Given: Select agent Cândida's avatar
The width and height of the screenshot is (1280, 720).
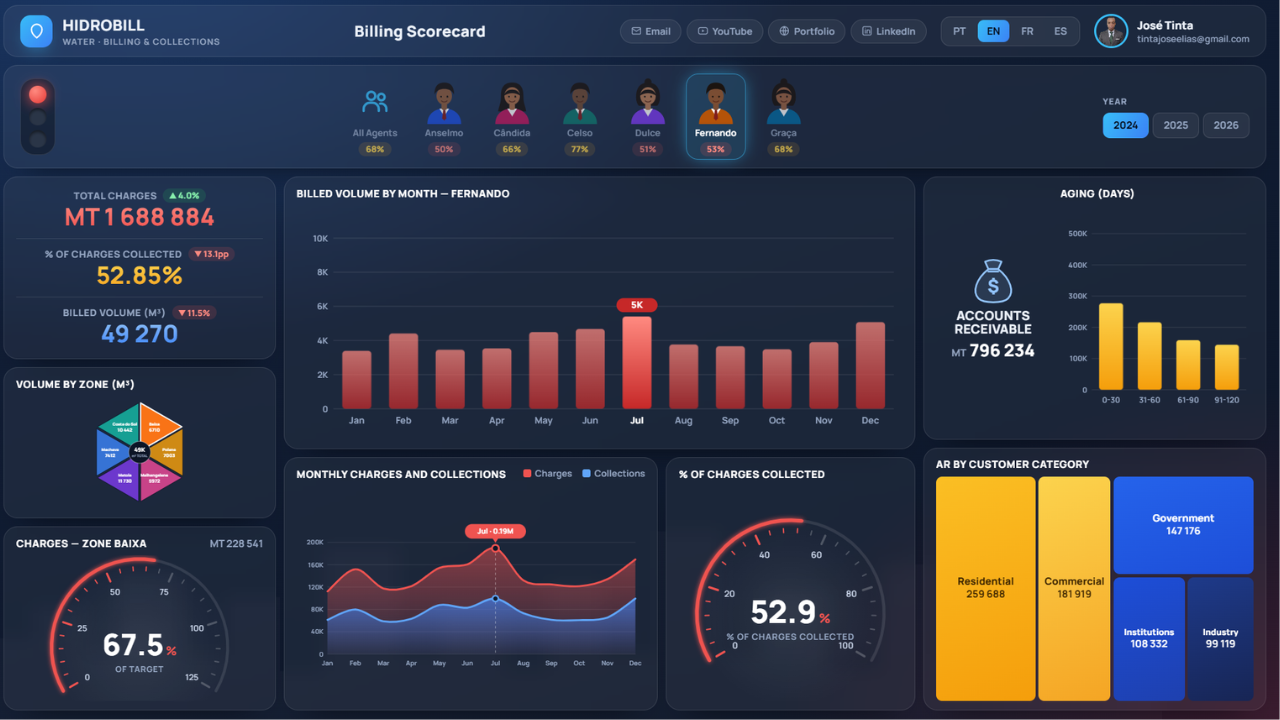Looking at the screenshot, I should 512,103.
